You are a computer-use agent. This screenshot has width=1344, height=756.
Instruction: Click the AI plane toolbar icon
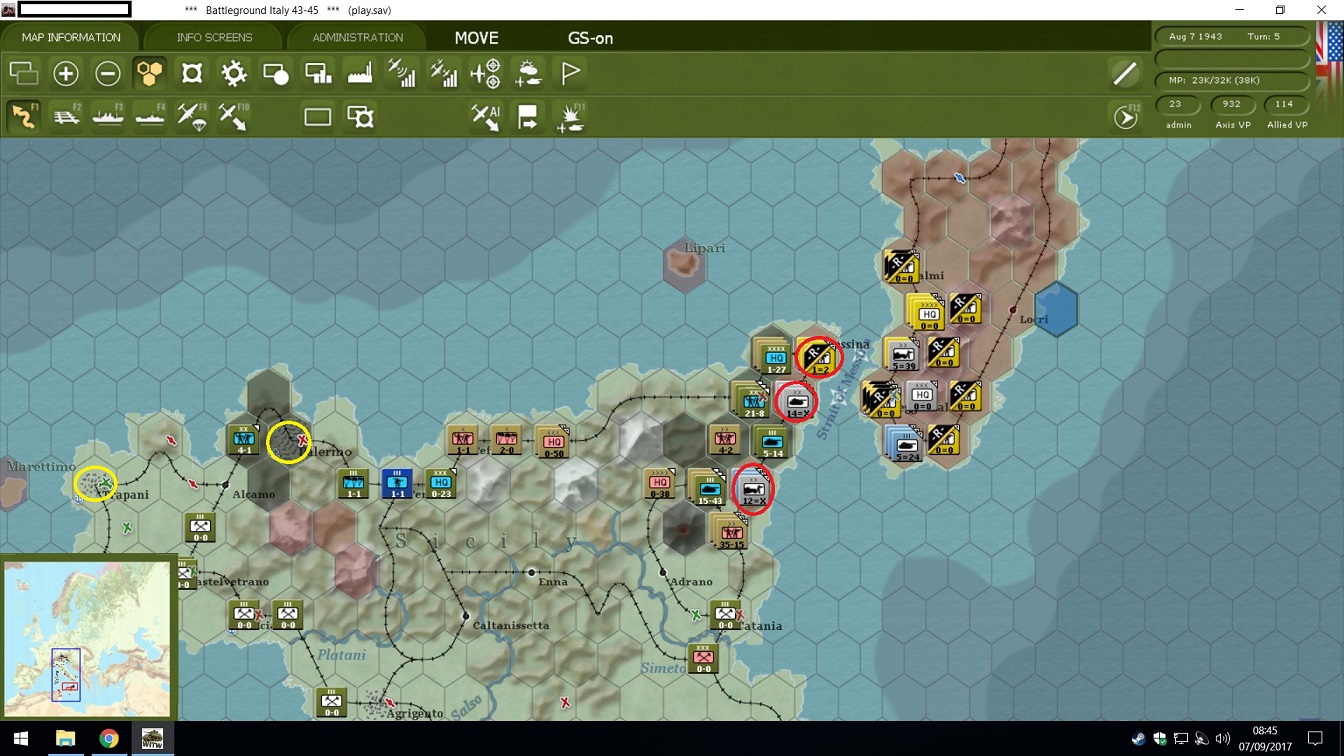pyautogui.click(x=486, y=117)
